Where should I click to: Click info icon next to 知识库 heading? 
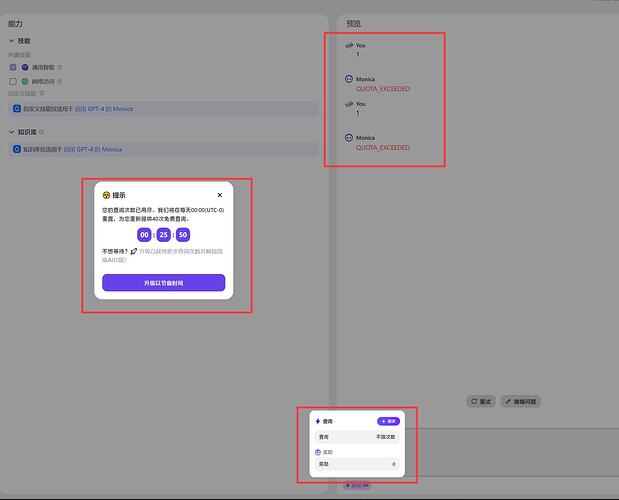[41, 132]
